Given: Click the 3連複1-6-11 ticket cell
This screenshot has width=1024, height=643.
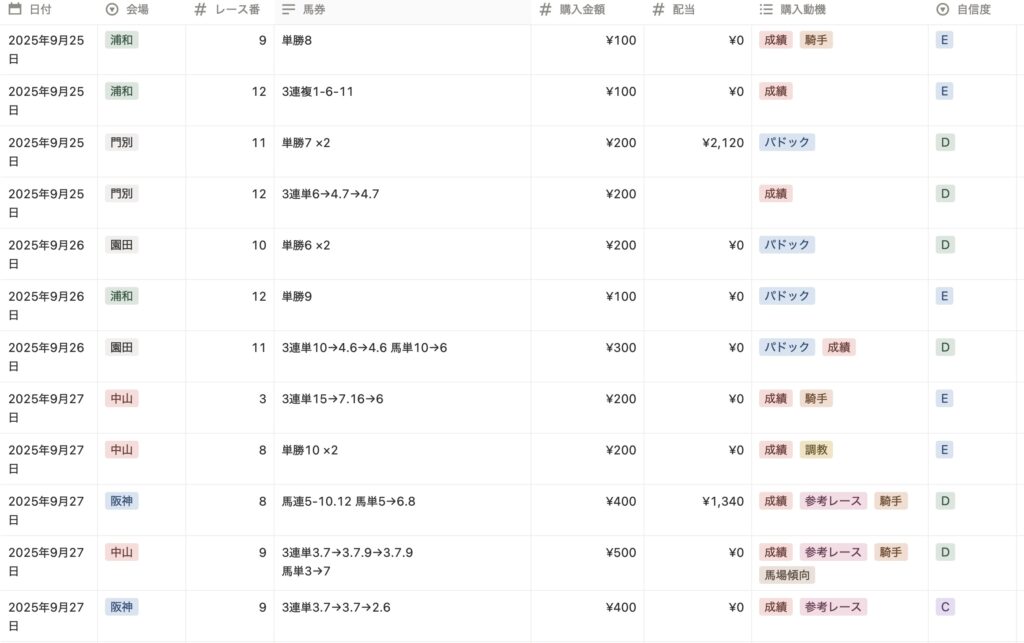Looking at the screenshot, I should click(x=318, y=92).
